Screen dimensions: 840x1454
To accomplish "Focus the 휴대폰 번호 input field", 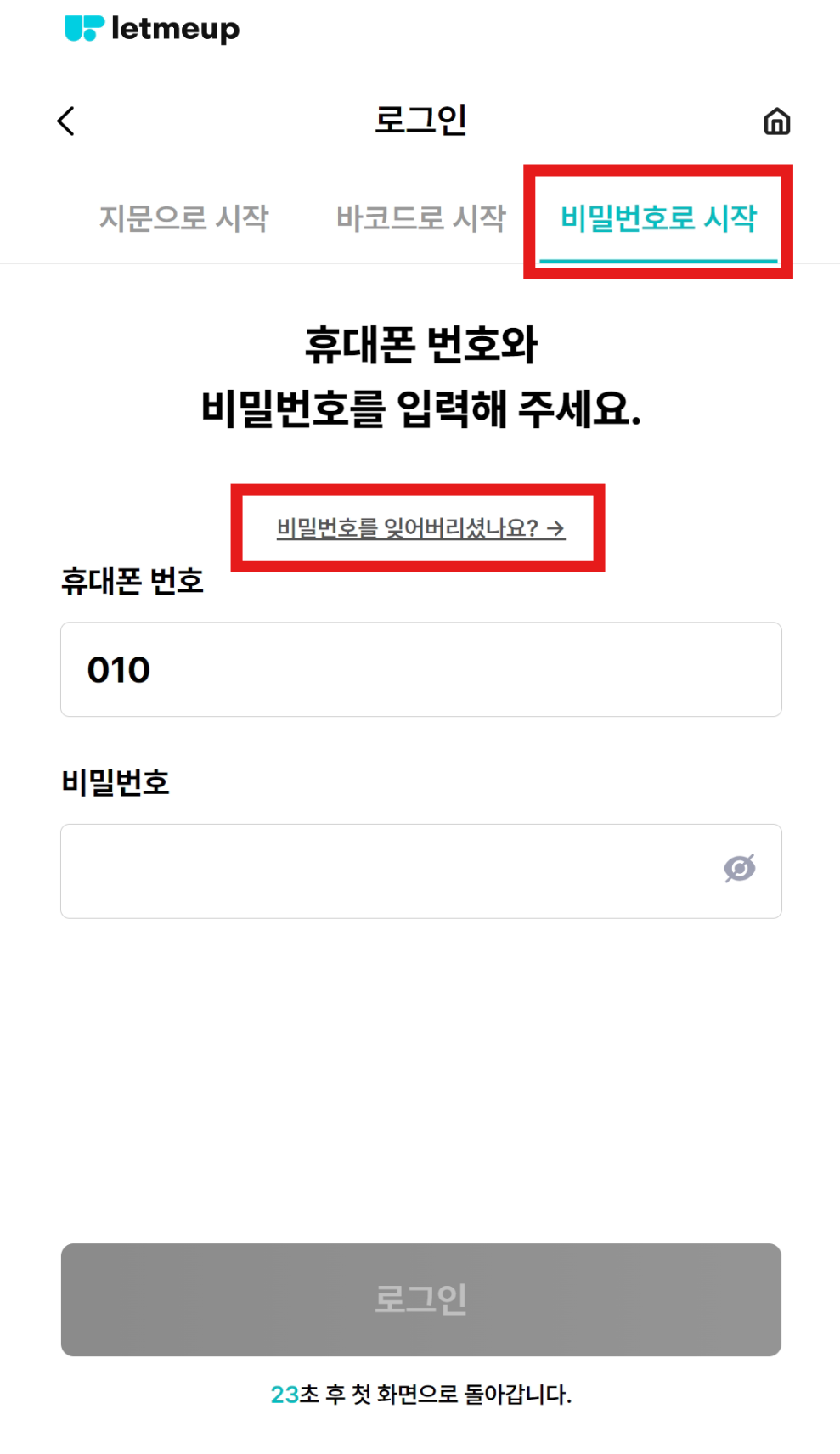I will tap(420, 669).
